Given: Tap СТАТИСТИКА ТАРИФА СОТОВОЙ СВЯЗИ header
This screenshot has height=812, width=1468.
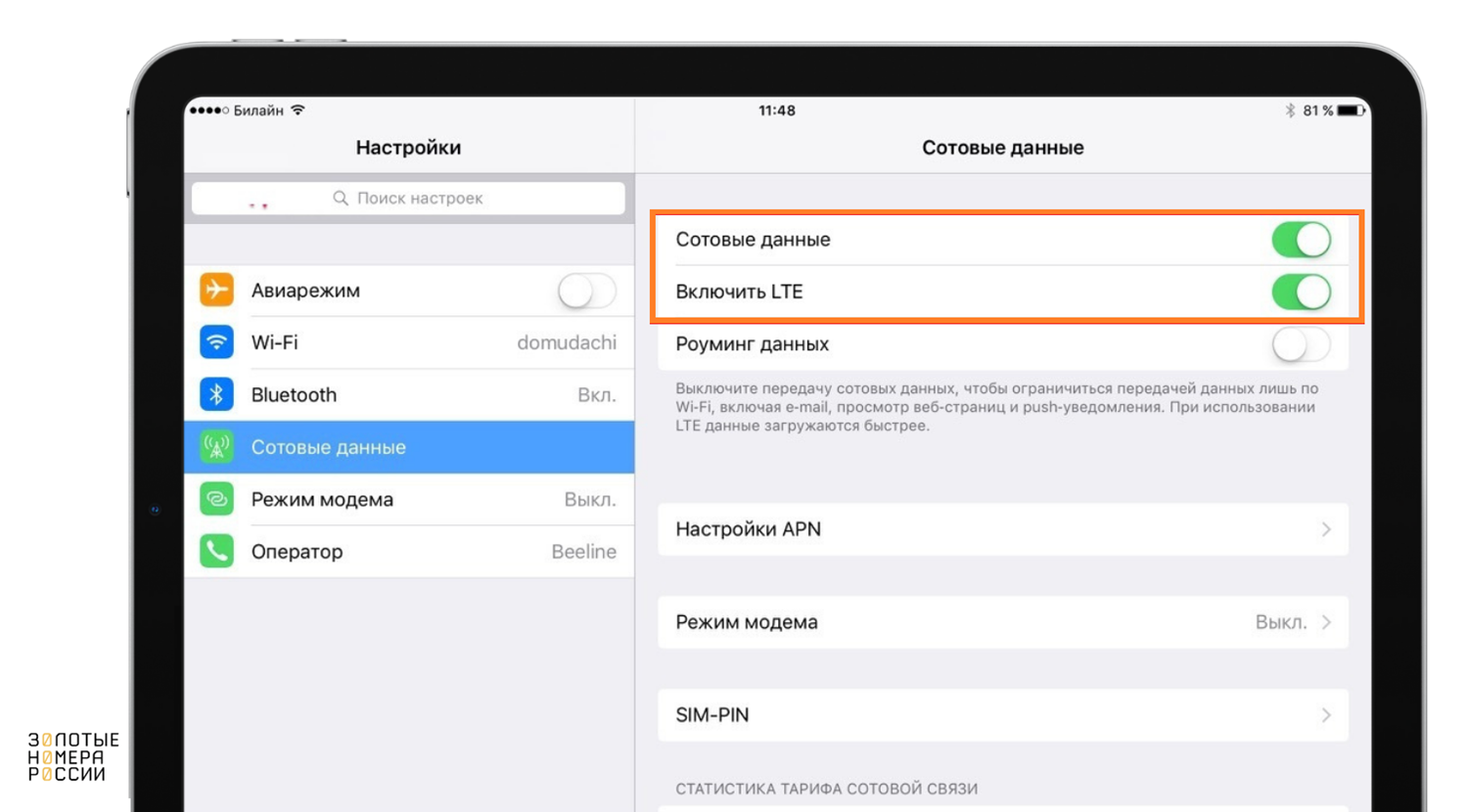Looking at the screenshot, I should click(826, 789).
